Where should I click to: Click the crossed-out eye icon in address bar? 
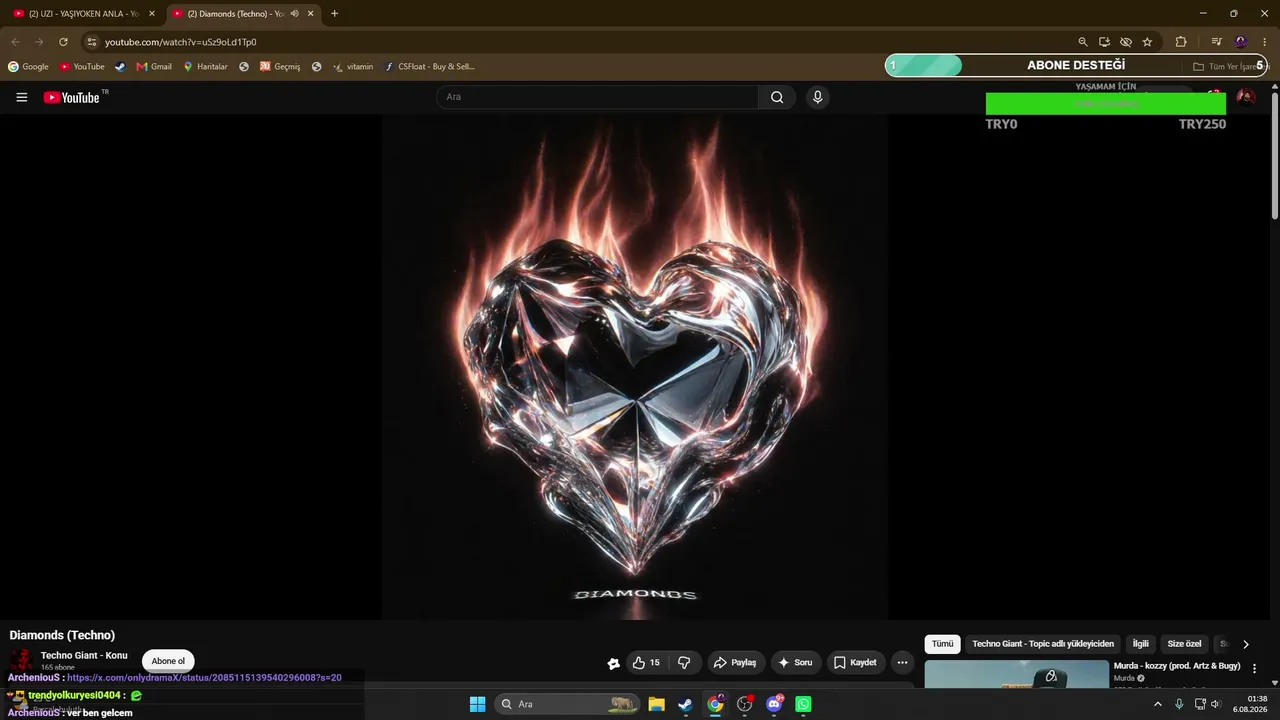(x=1126, y=42)
